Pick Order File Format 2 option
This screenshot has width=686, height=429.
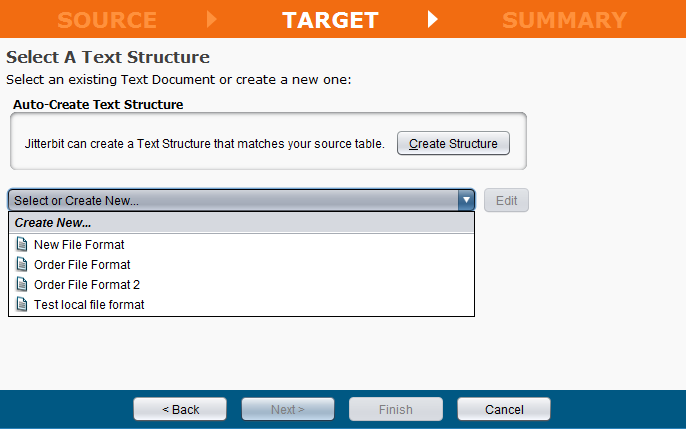87,284
